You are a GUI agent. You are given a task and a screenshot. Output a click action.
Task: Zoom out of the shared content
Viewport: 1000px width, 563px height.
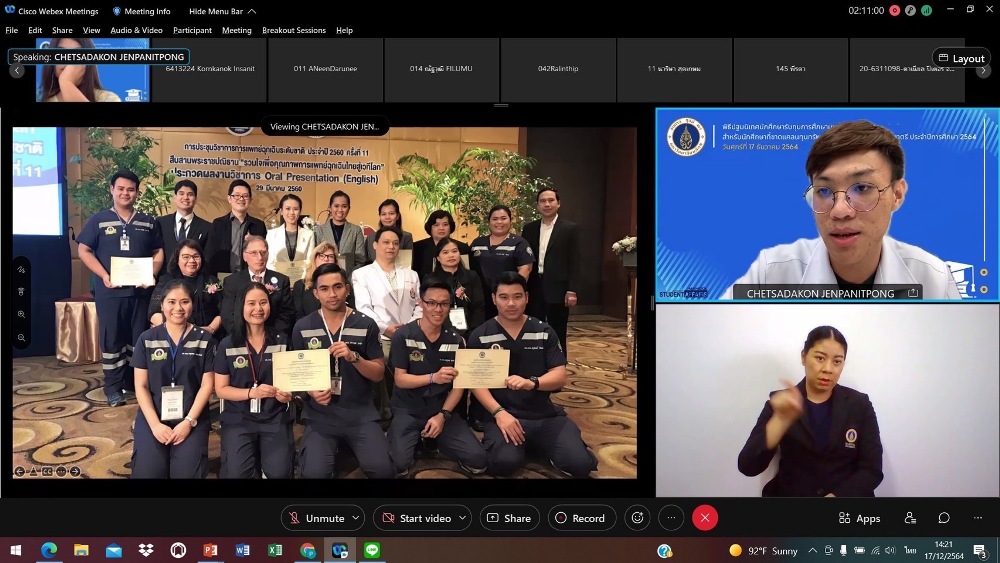point(21,338)
